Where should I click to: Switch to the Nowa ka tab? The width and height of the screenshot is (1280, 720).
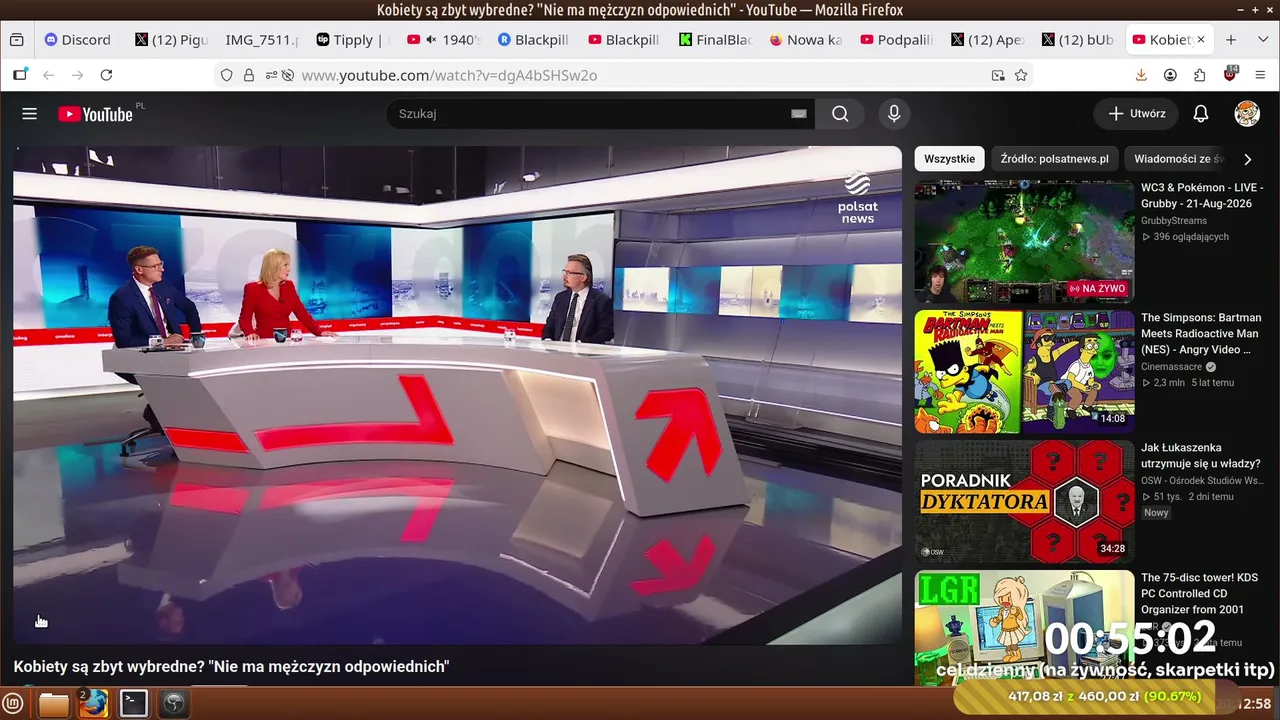[x=805, y=40]
